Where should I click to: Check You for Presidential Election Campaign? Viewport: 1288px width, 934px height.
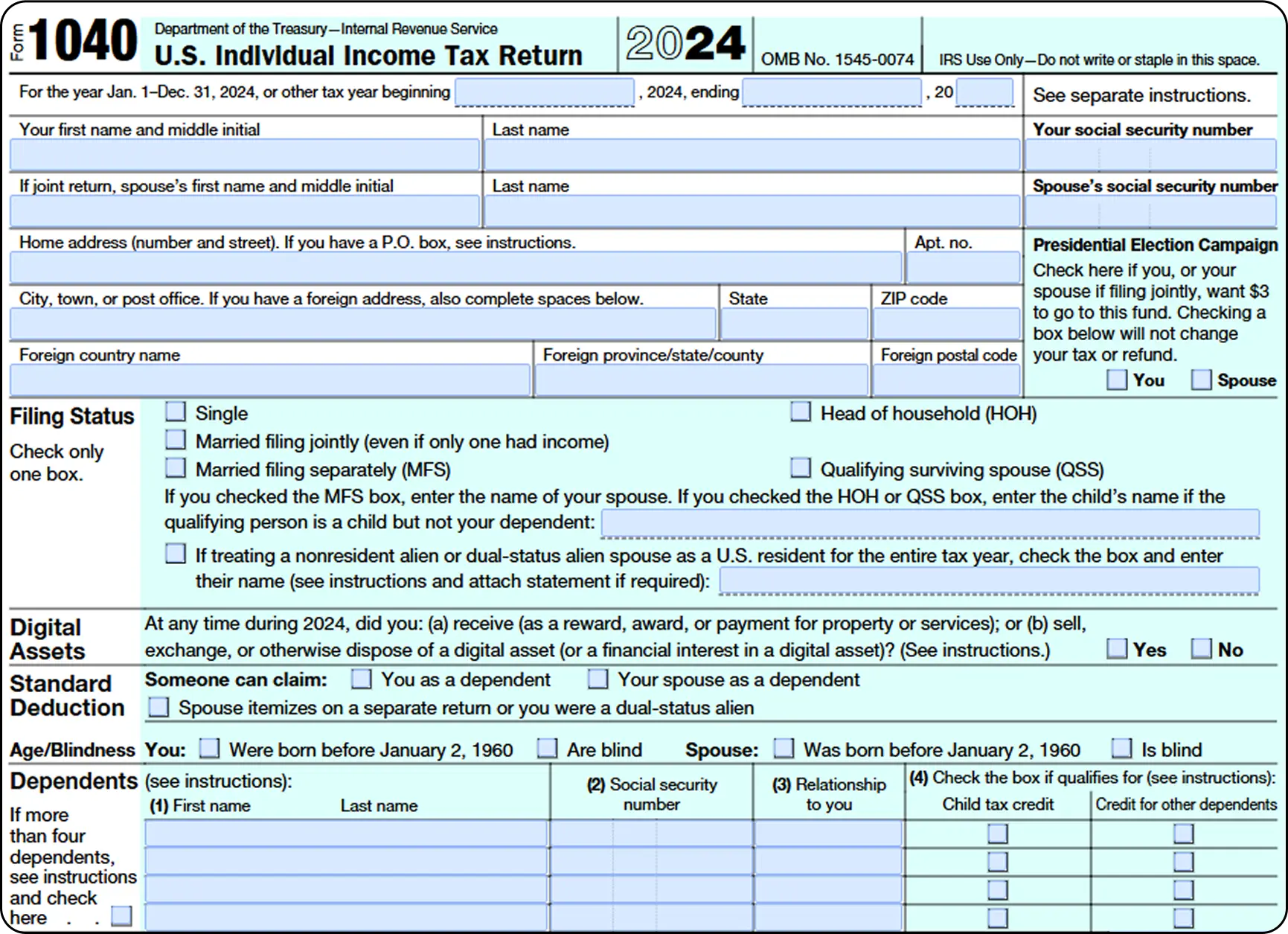click(x=1115, y=380)
